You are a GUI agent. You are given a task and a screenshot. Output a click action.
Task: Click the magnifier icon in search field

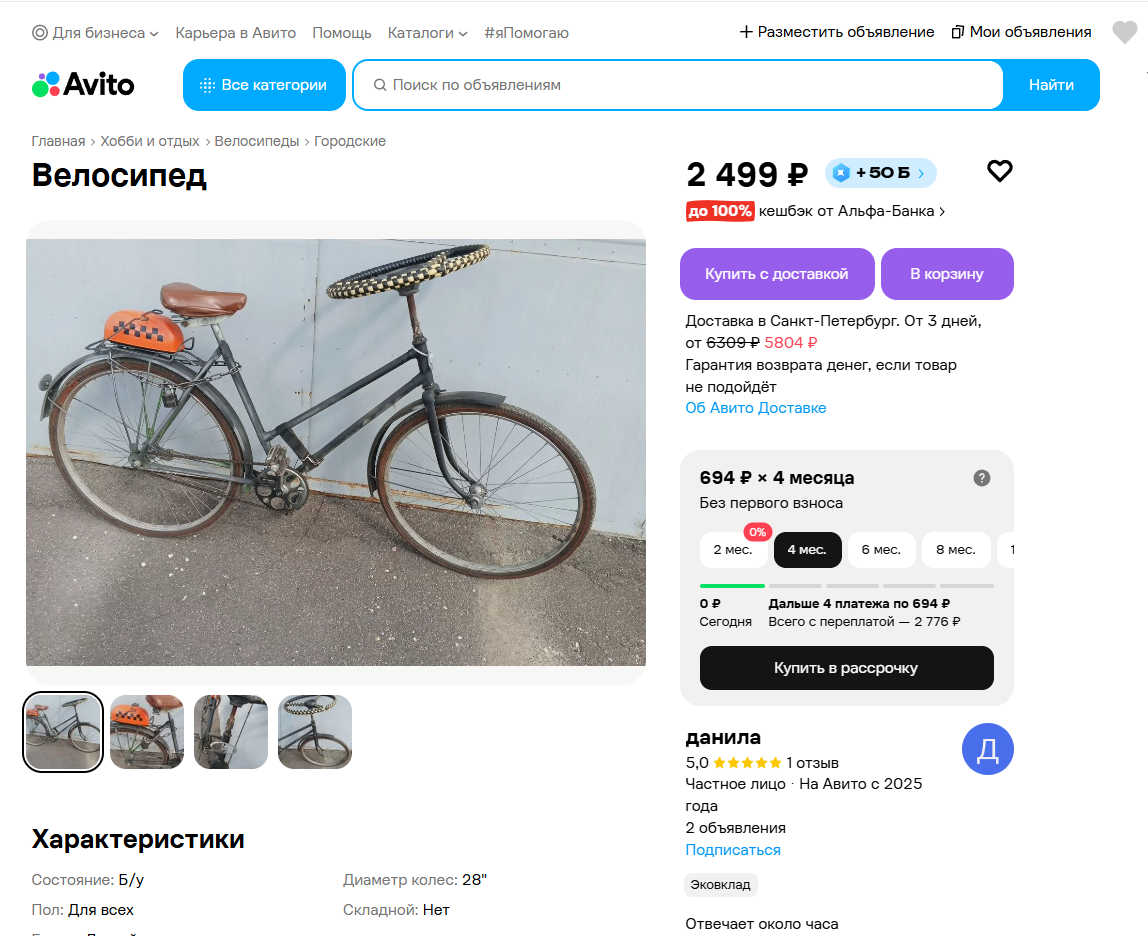(380, 85)
